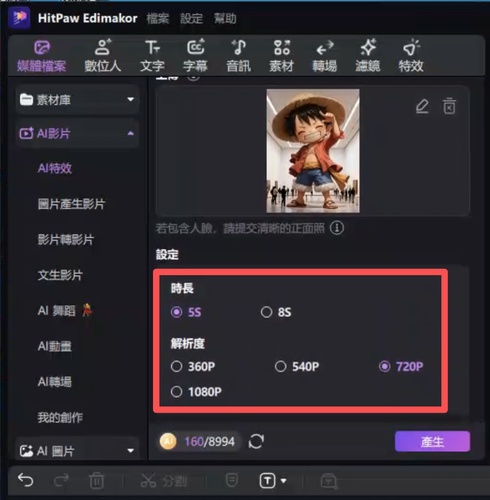
Task: Select the 文字 text tool
Action: 152,56
